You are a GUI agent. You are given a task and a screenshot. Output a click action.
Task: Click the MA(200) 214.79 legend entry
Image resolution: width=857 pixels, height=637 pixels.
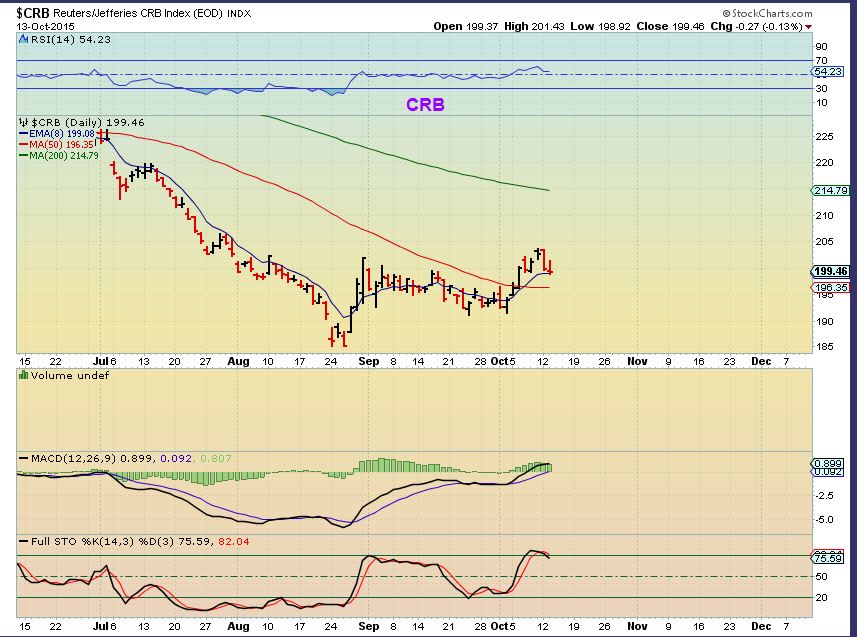[x=58, y=155]
